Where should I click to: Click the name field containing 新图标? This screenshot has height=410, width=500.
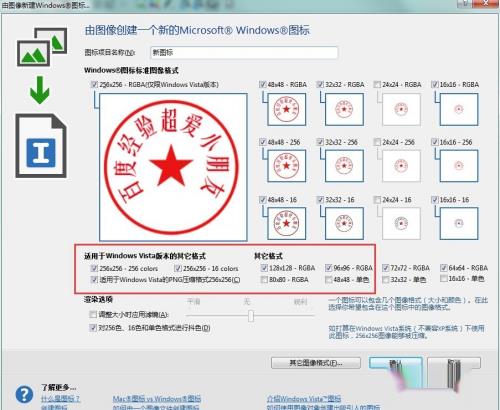pyautogui.click(x=244, y=53)
